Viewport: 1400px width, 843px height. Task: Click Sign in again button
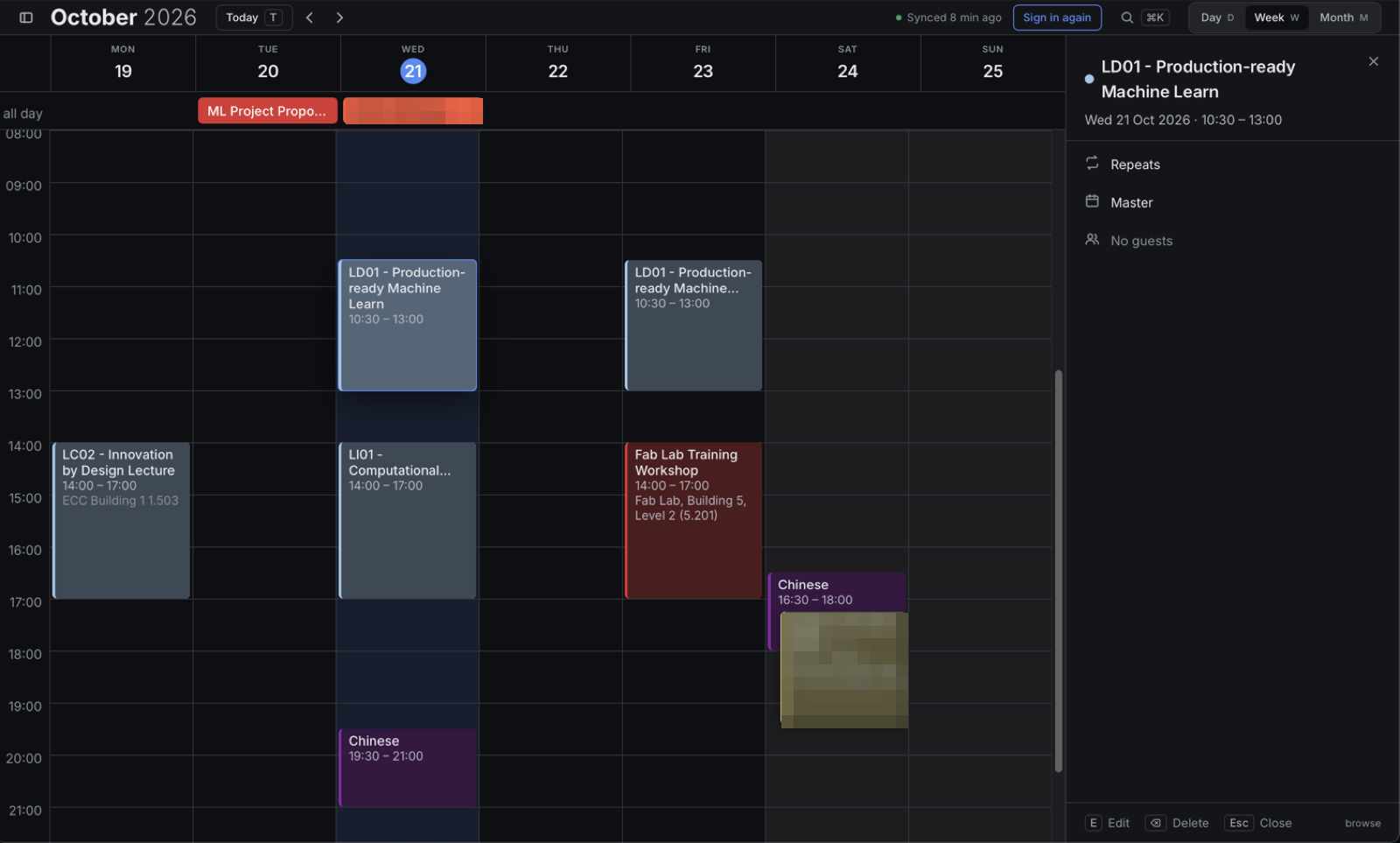pyautogui.click(x=1057, y=18)
